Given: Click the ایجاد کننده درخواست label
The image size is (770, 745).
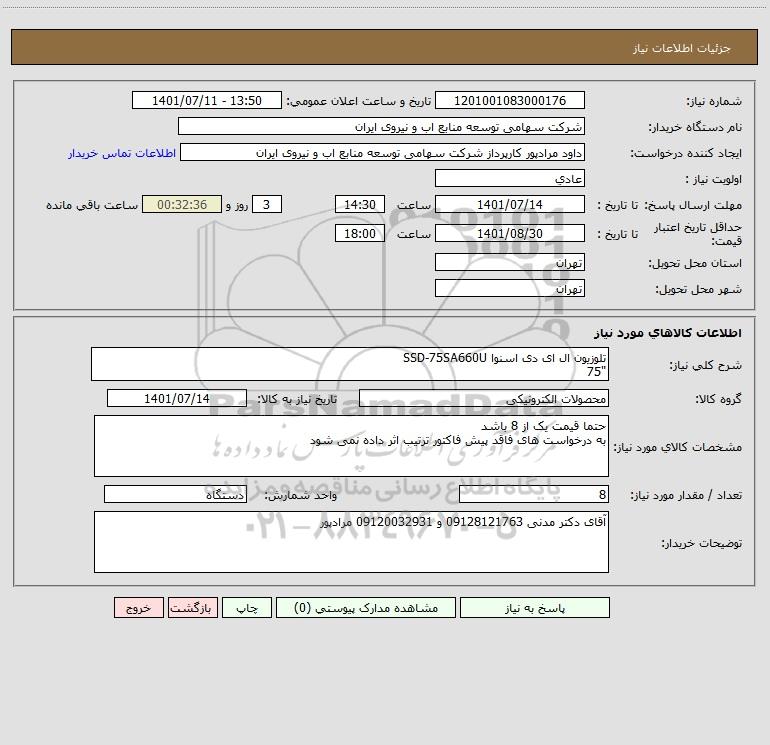Looking at the screenshot, I should point(686,154).
